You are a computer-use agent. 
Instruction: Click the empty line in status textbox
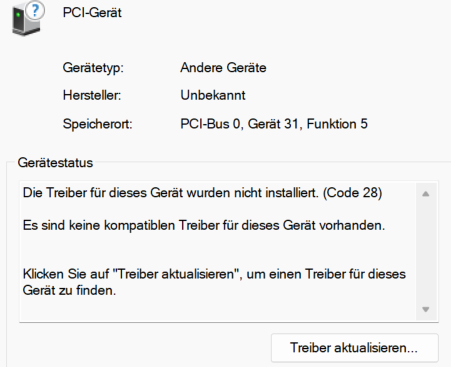coord(217,250)
